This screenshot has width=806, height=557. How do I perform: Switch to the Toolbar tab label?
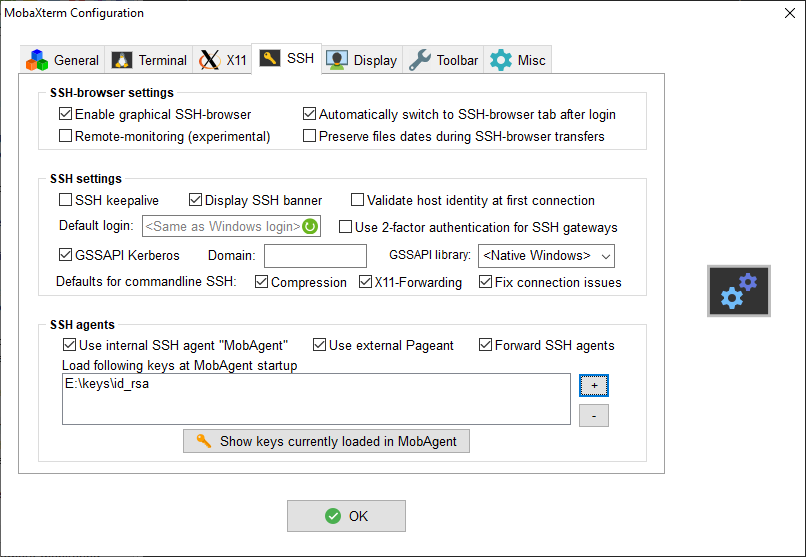click(457, 60)
